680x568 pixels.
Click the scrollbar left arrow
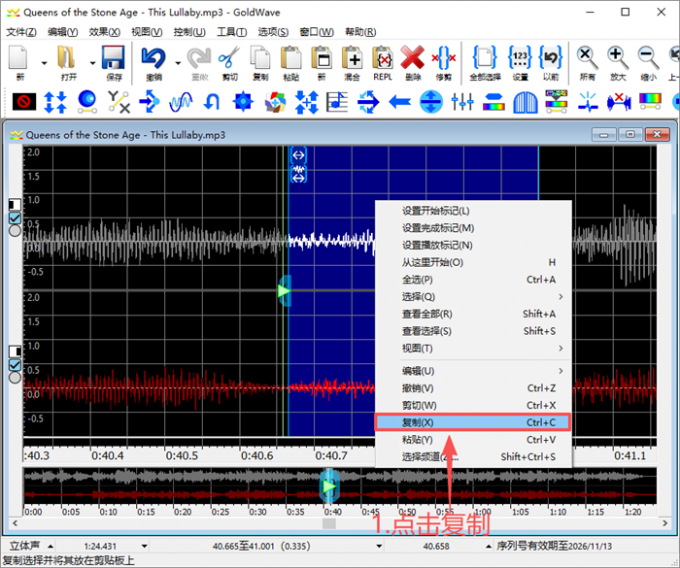(15, 523)
